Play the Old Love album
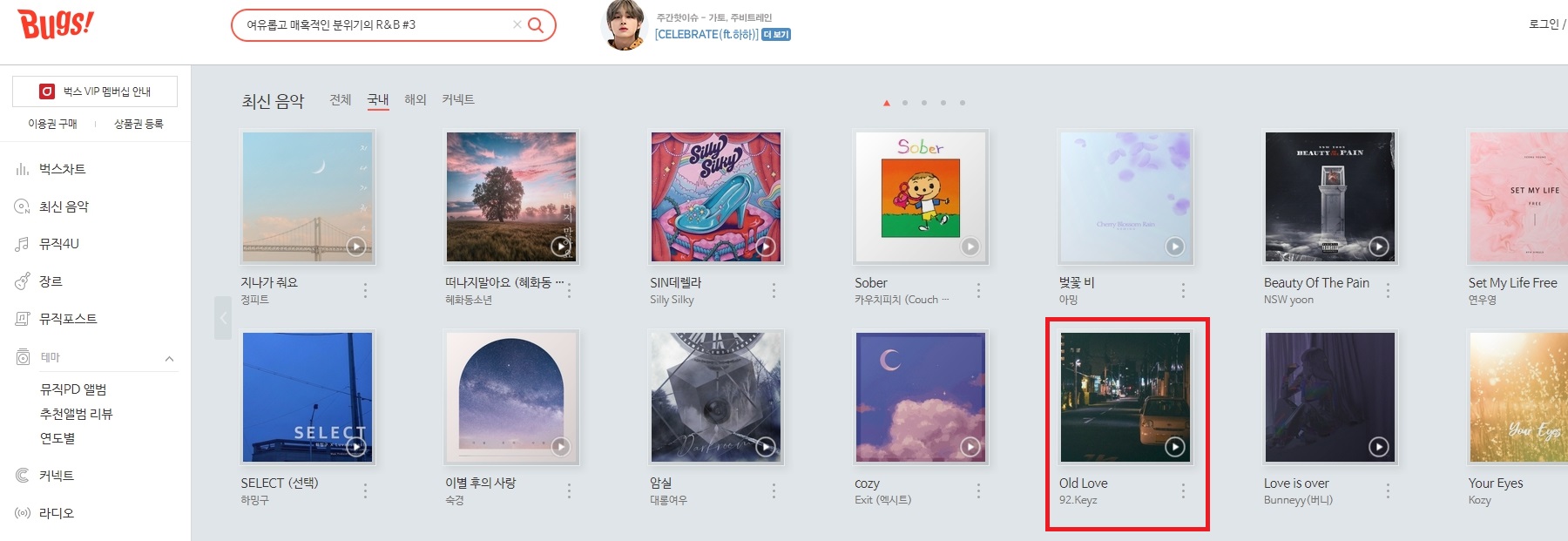The height and width of the screenshot is (541, 1568). coord(1175,447)
